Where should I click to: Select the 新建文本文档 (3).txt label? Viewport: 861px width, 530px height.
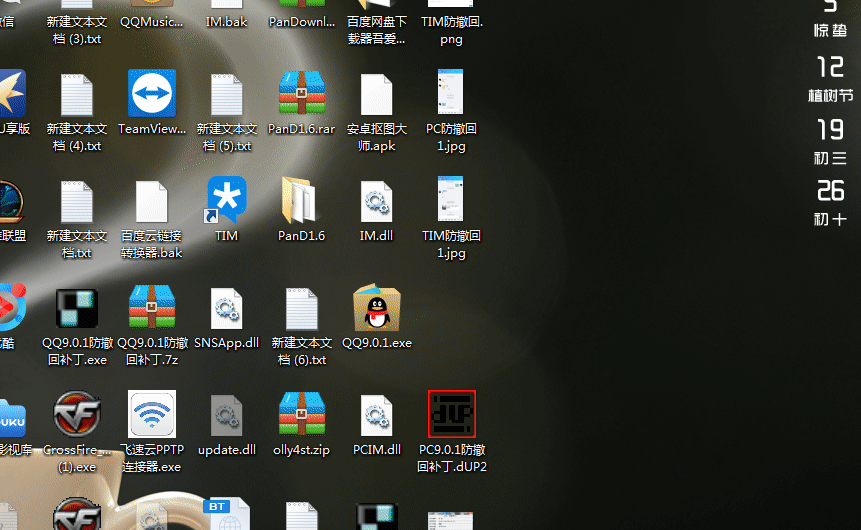77,30
